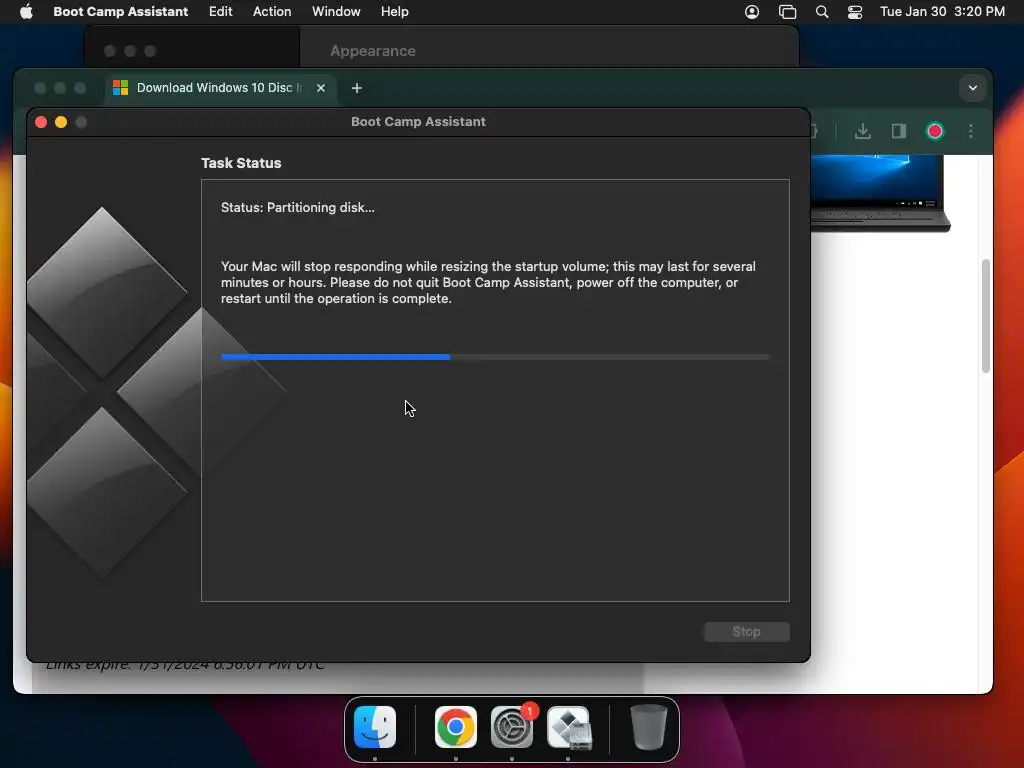Click the Task Status heading
Image resolution: width=1024 pixels, height=768 pixels.
coord(241,163)
